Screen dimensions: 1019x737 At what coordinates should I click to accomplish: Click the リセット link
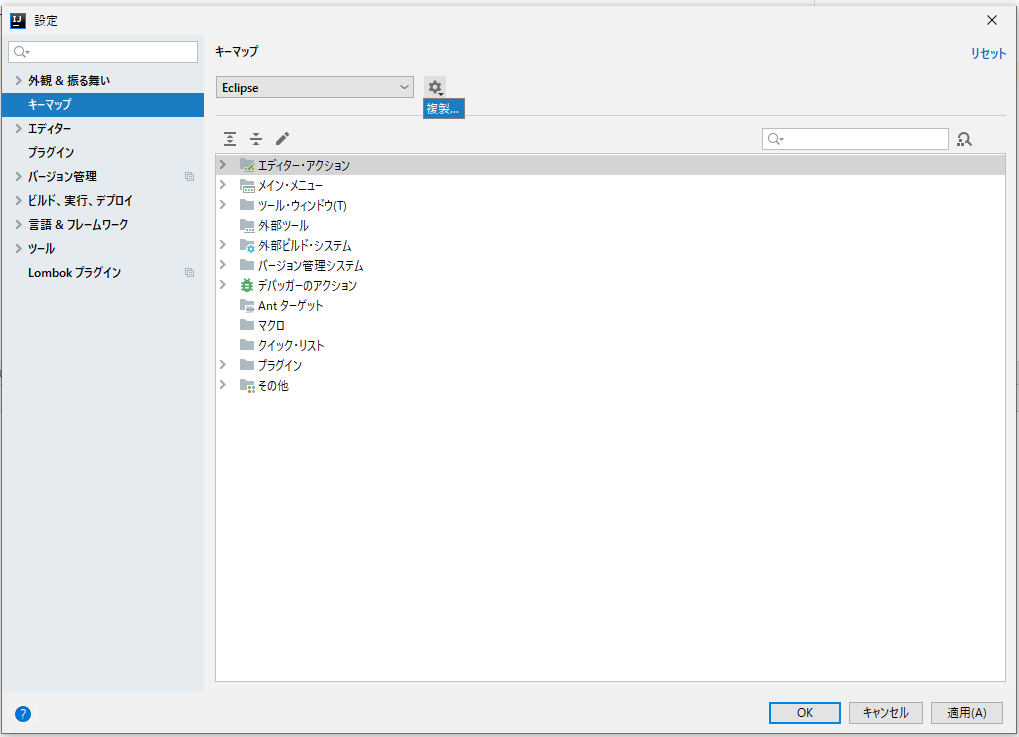pos(988,53)
